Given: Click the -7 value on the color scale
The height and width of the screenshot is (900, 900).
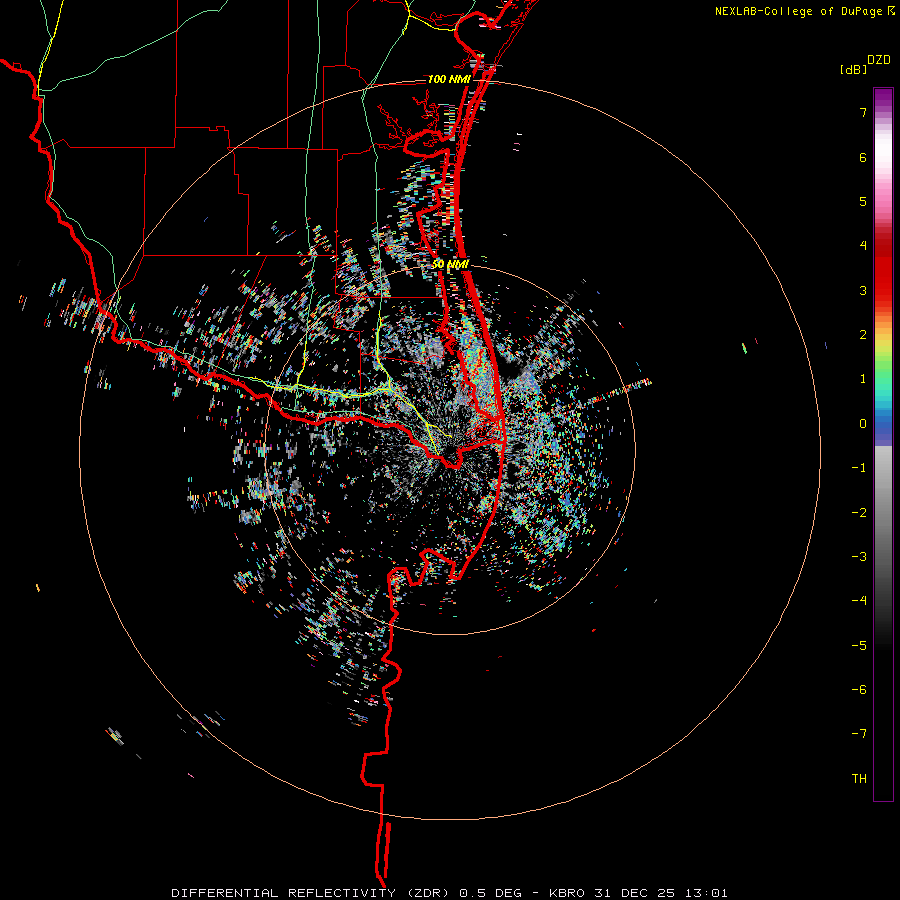Looking at the screenshot, I should [x=859, y=734].
